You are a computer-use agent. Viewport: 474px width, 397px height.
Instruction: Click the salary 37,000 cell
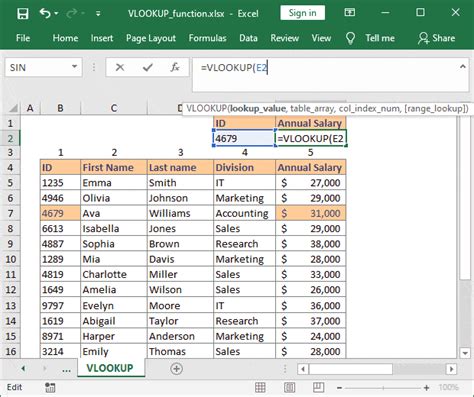click(x=311, y=321)
